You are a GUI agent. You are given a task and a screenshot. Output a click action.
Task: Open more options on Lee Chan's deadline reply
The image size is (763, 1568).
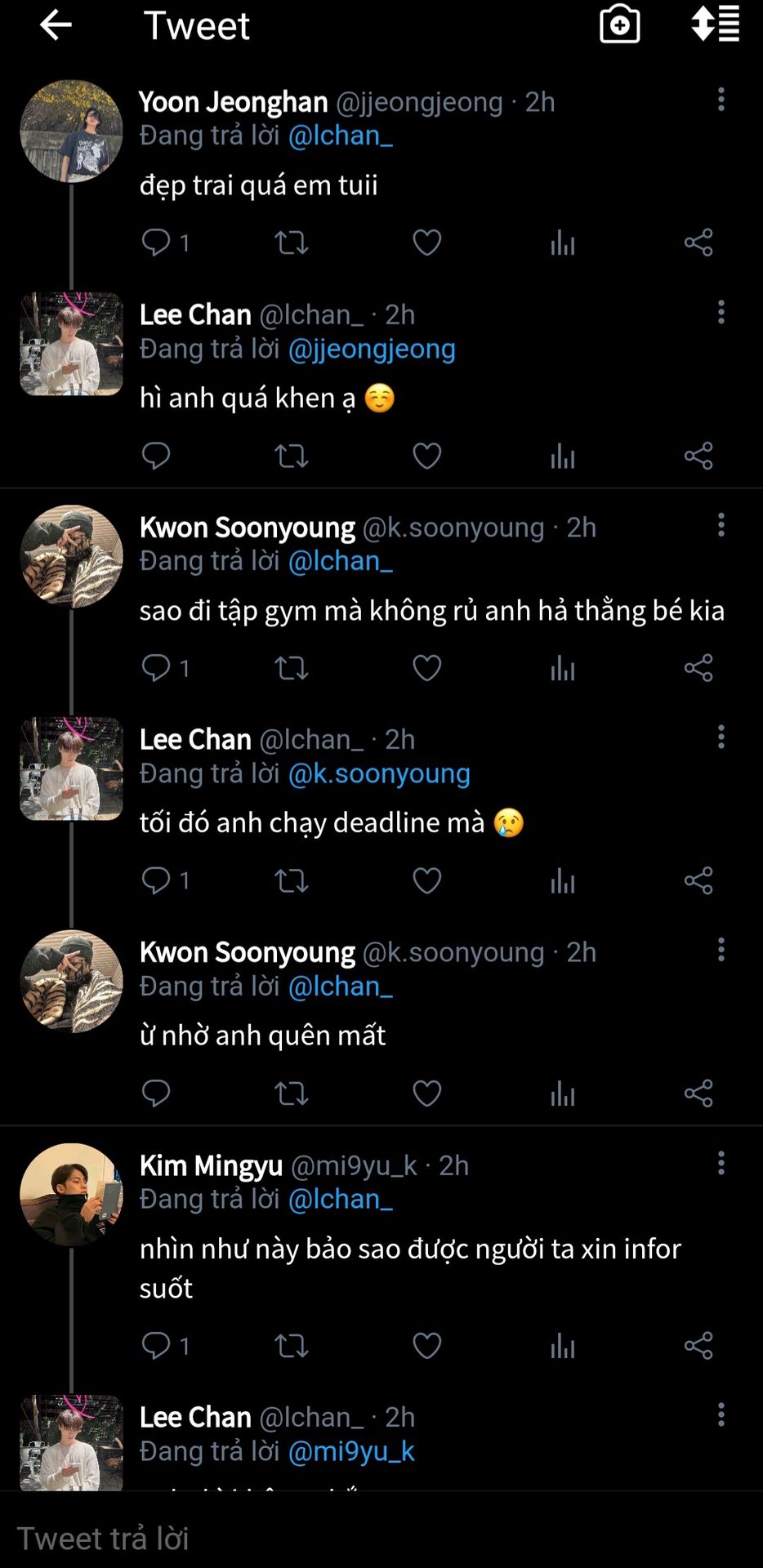click(721, 737)
